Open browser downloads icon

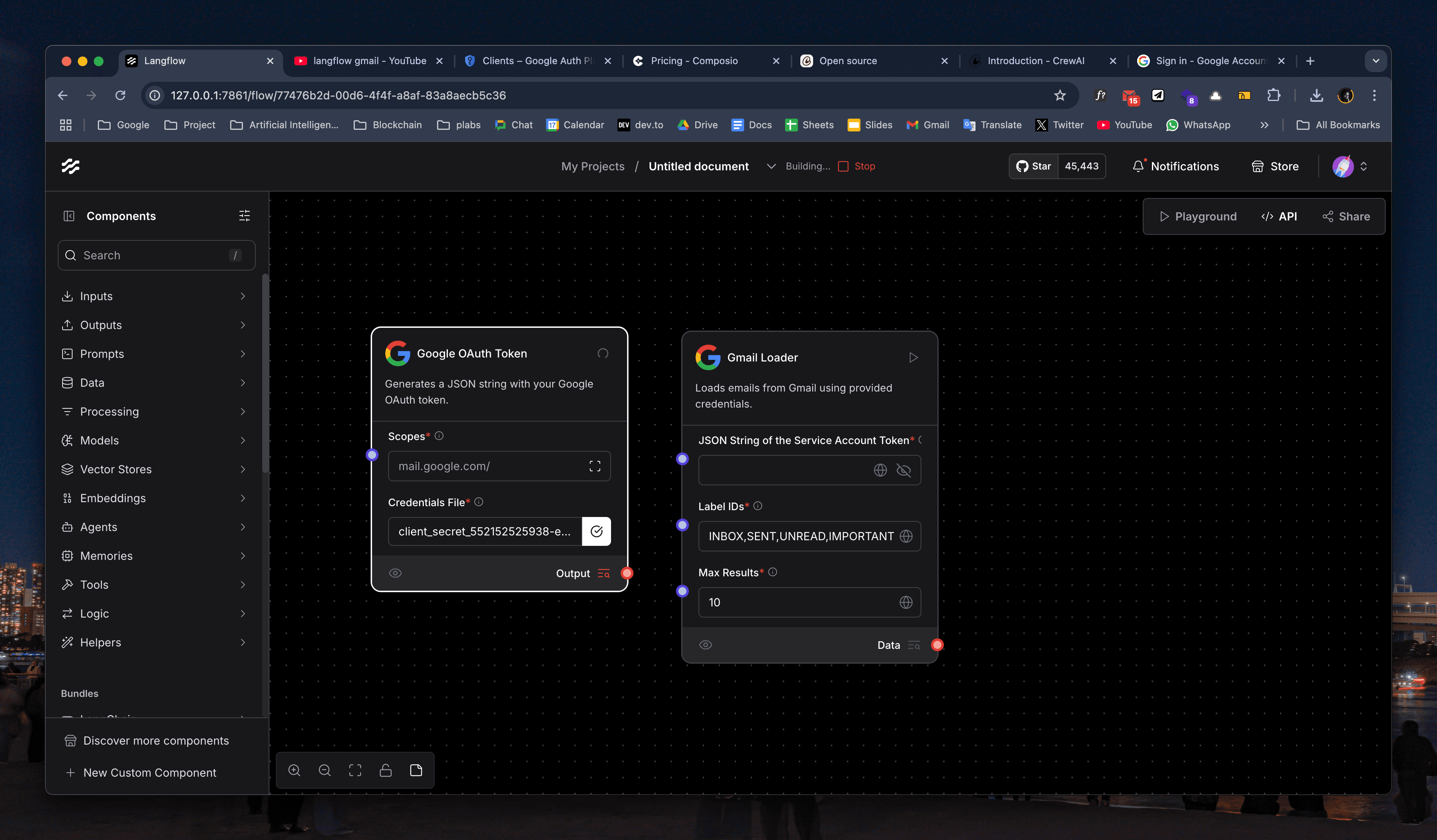[x=1316, y=95]
